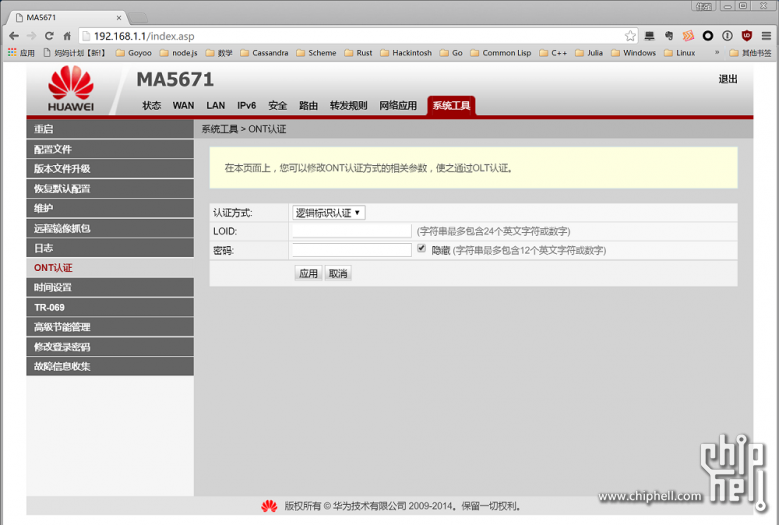Close the MA5671 browser tab
This screenshot has width=779, height=525.
(x=119, y=17)
